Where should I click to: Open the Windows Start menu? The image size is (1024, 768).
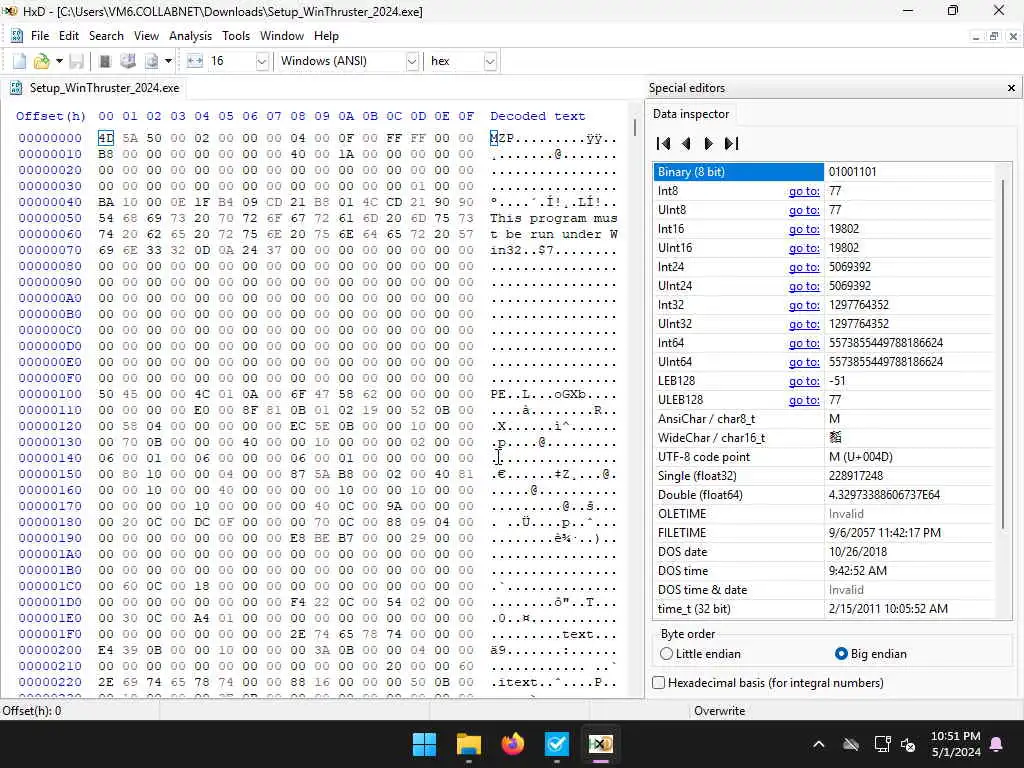click(x=424, y=744)
